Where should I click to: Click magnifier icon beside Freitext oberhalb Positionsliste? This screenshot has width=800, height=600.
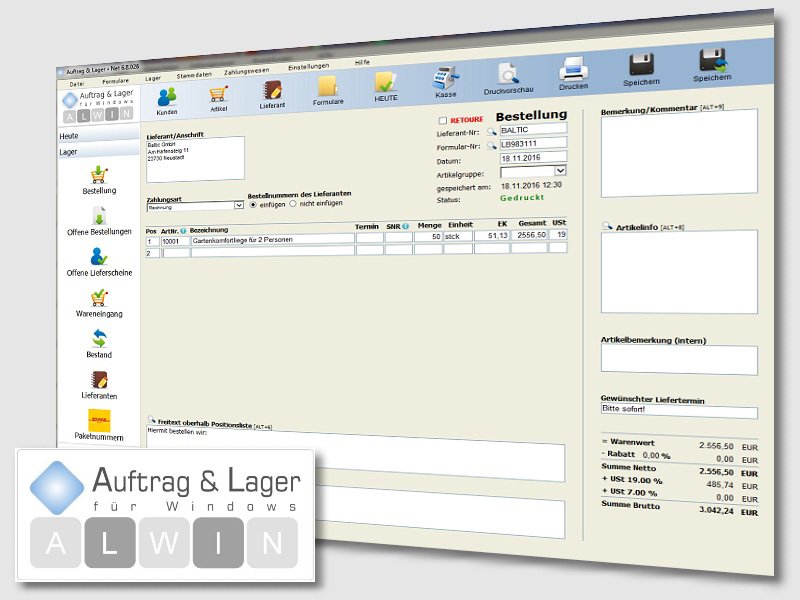point(151,419)
